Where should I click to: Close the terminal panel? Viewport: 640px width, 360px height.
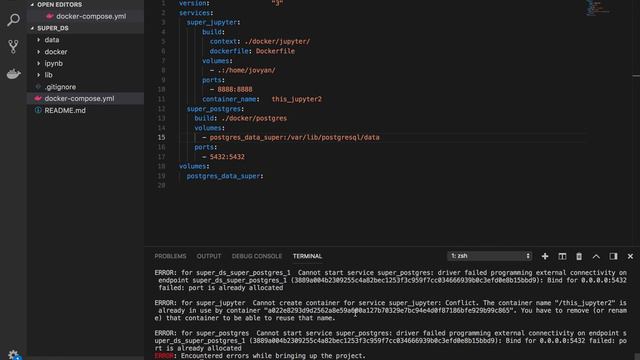coord(630,256)
